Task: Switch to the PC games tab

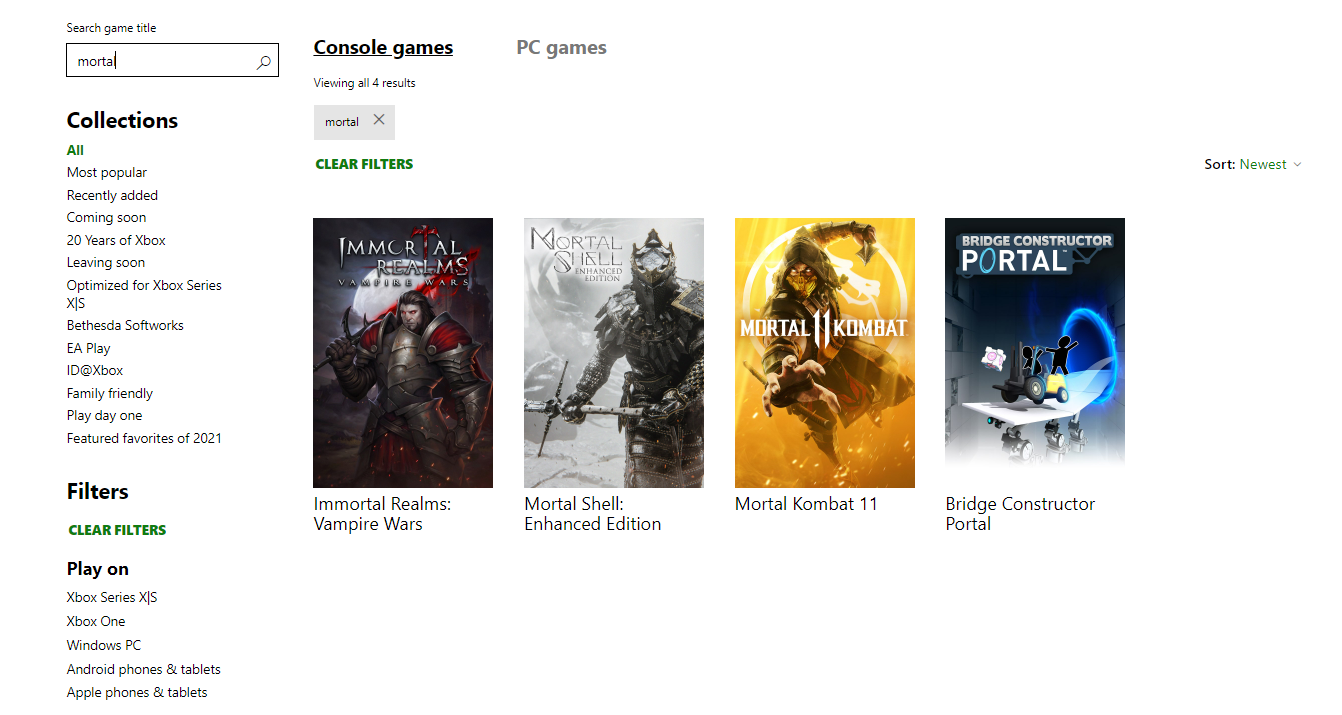Action: tap(561, 47)
